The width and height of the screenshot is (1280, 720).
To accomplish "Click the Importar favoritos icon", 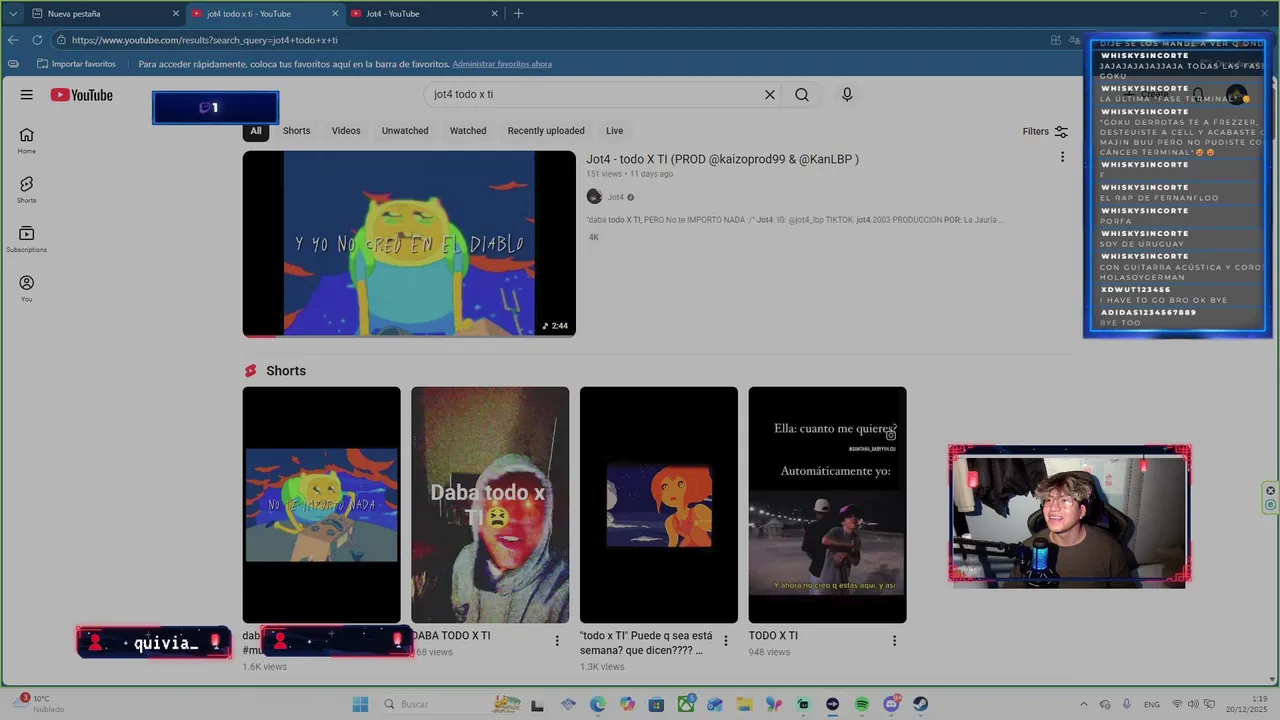I will (x=42, y=64).
